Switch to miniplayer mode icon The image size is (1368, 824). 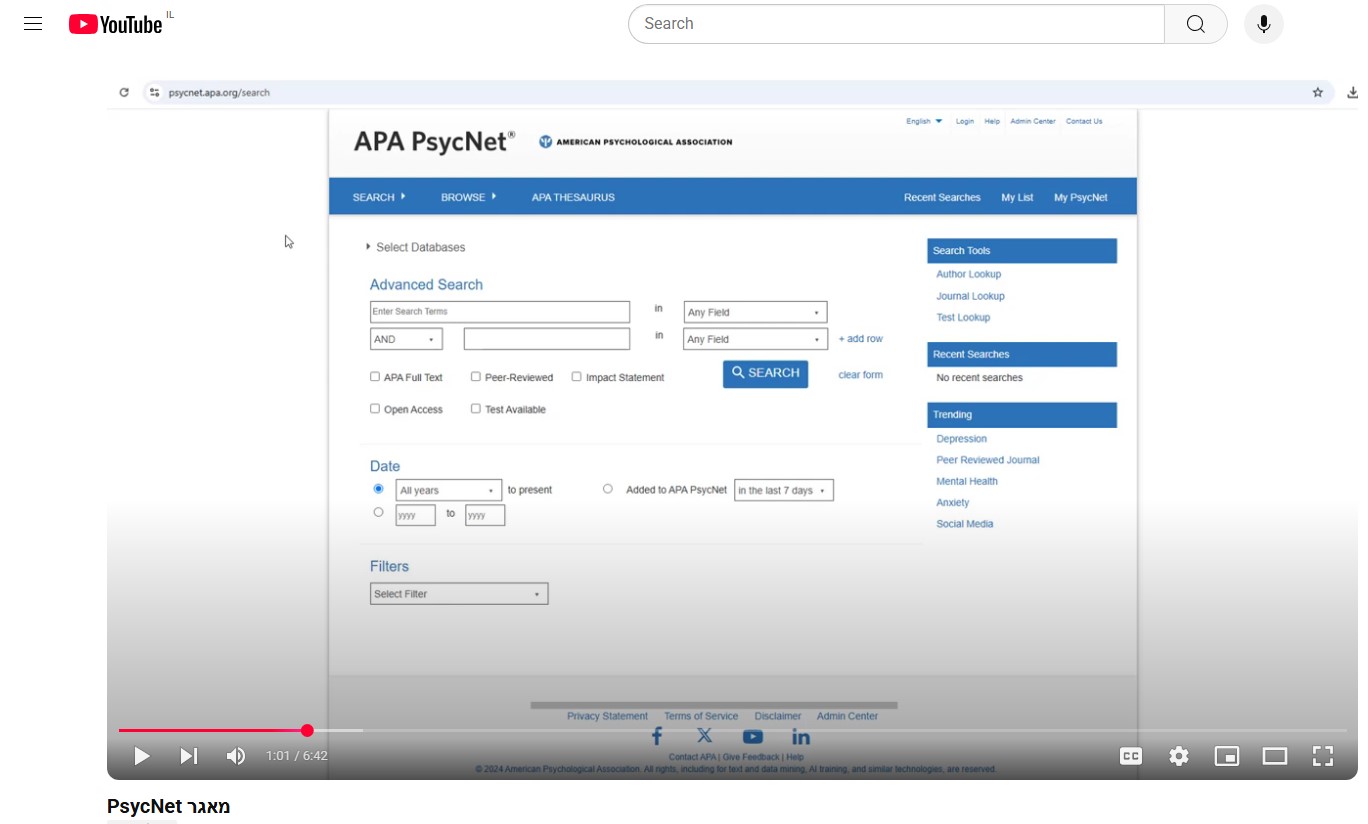point(1227,756)
